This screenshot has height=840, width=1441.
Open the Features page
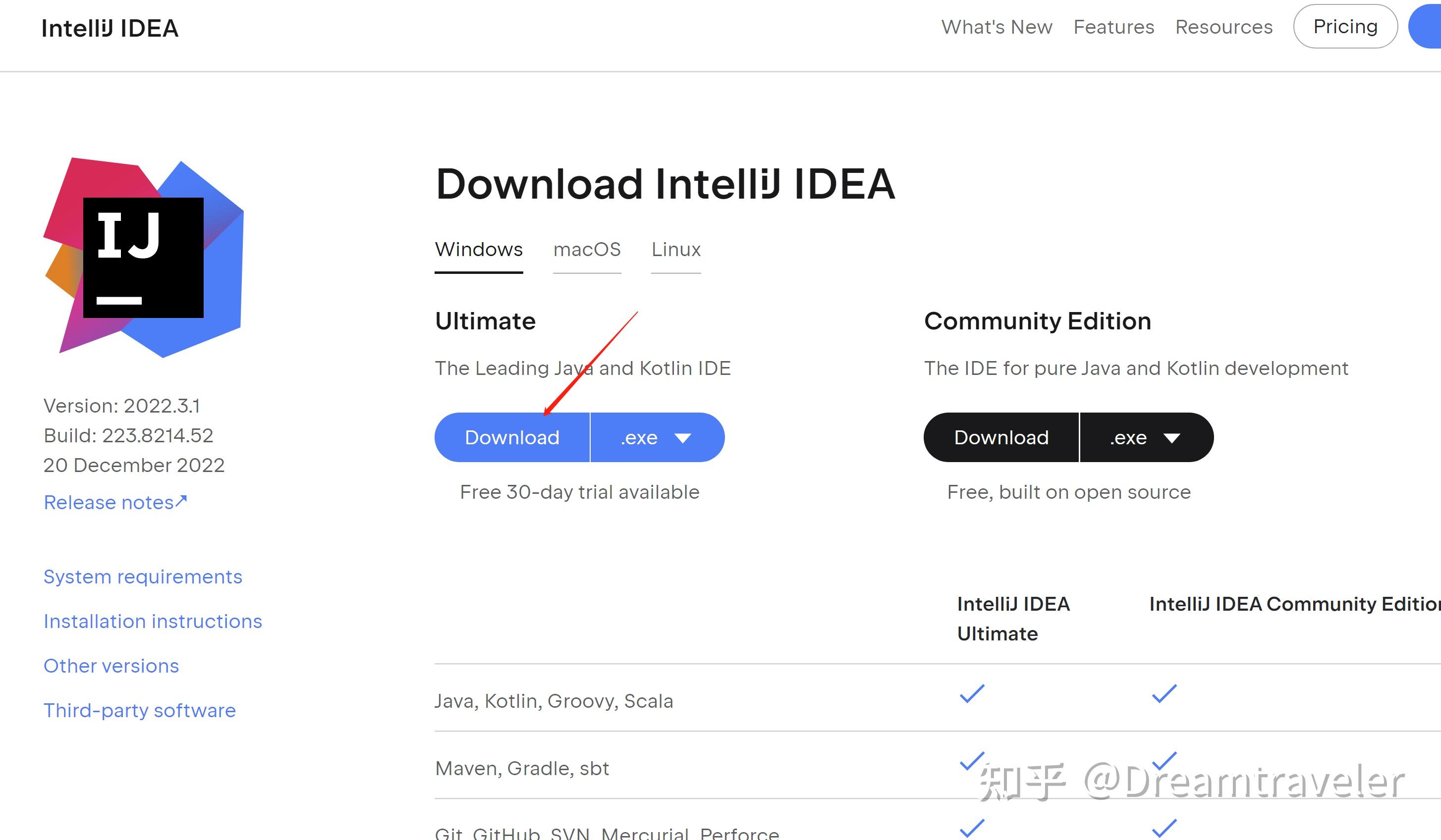[1114, 27]
